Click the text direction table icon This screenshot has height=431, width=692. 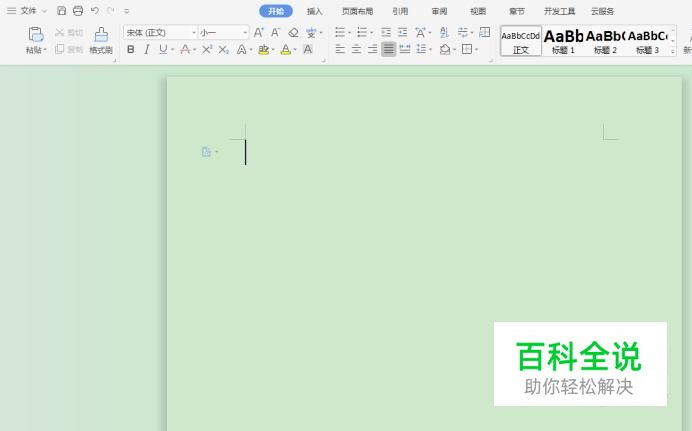(485, 32)
